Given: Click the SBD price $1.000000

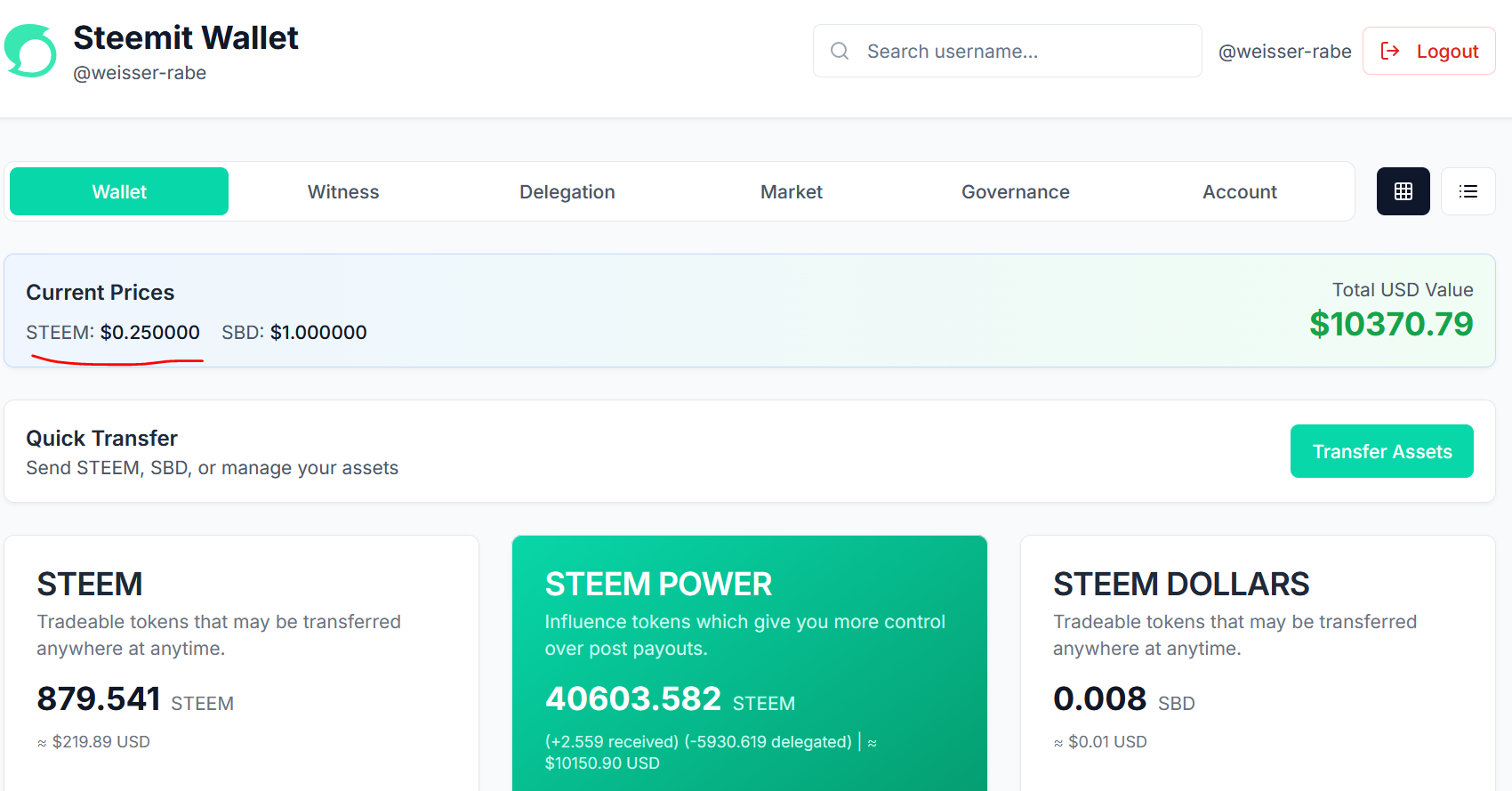Looking at the screenshot, I should click(x=318, y=332).
